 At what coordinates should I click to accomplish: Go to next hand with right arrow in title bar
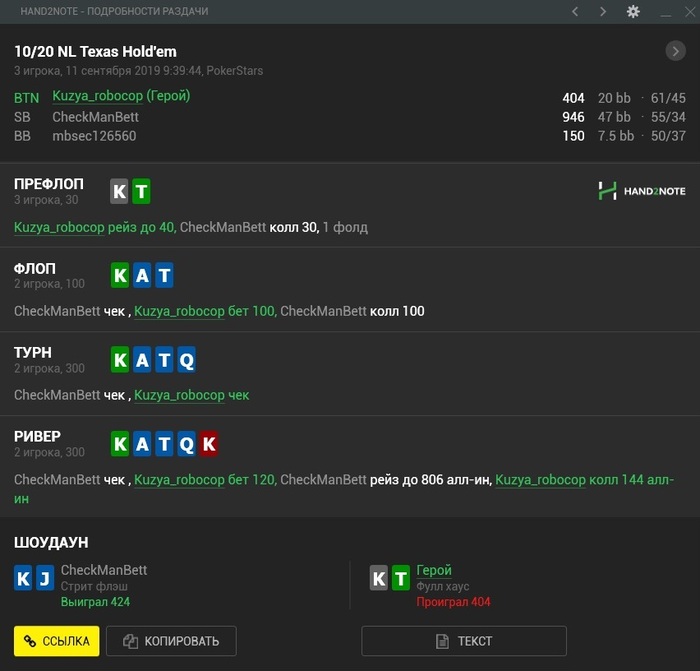coord(603,11)
